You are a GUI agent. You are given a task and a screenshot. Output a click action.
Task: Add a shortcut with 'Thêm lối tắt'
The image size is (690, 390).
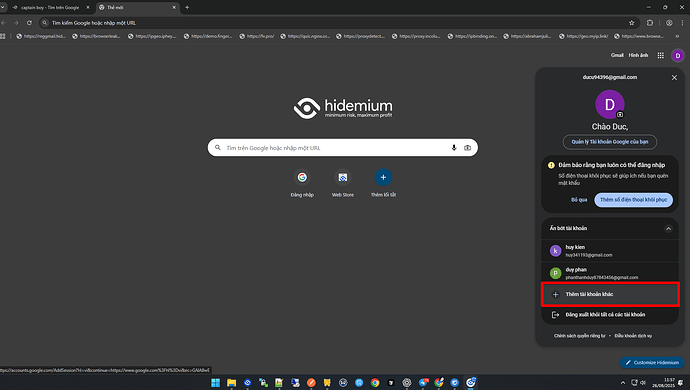383,183
